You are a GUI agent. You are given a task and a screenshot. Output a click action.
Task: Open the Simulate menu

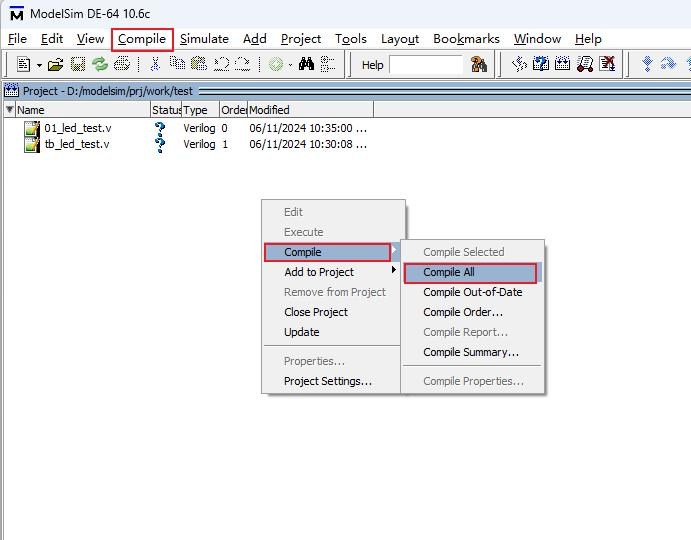(x=204, y=39)
